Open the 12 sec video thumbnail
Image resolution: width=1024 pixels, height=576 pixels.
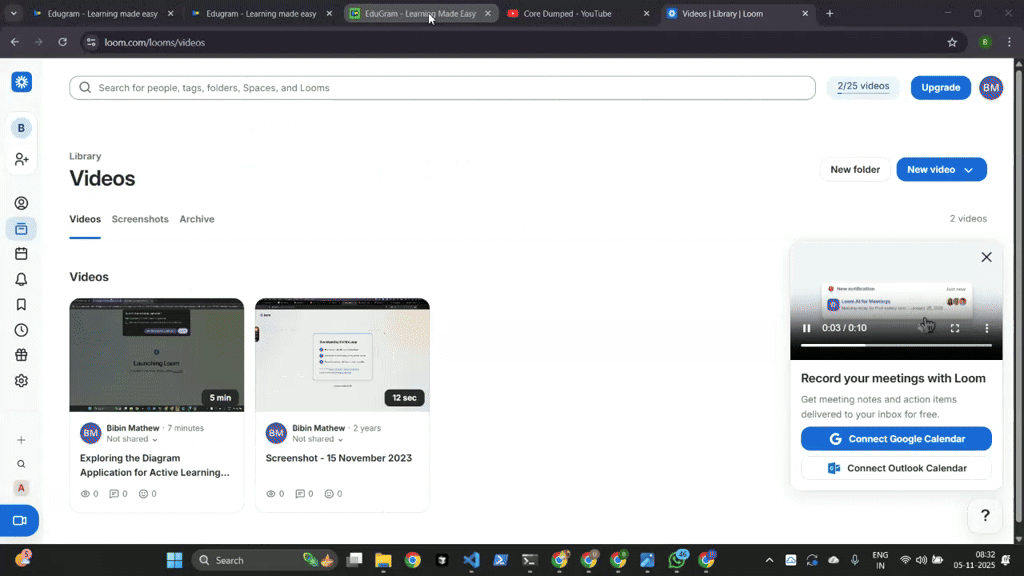click(342, 355)
